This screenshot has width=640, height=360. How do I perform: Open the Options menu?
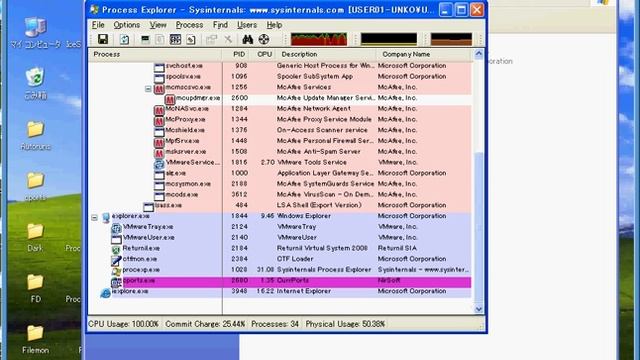tap(127, 25)
